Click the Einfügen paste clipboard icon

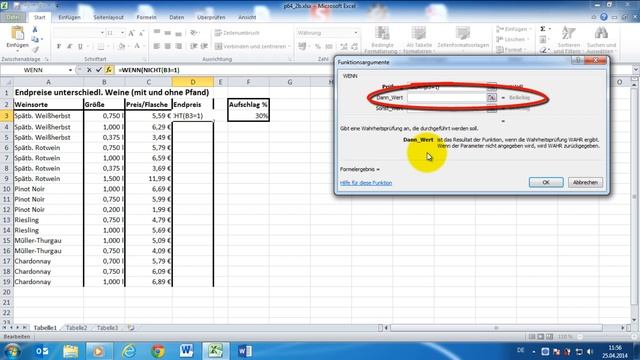[x=18, y=33]
